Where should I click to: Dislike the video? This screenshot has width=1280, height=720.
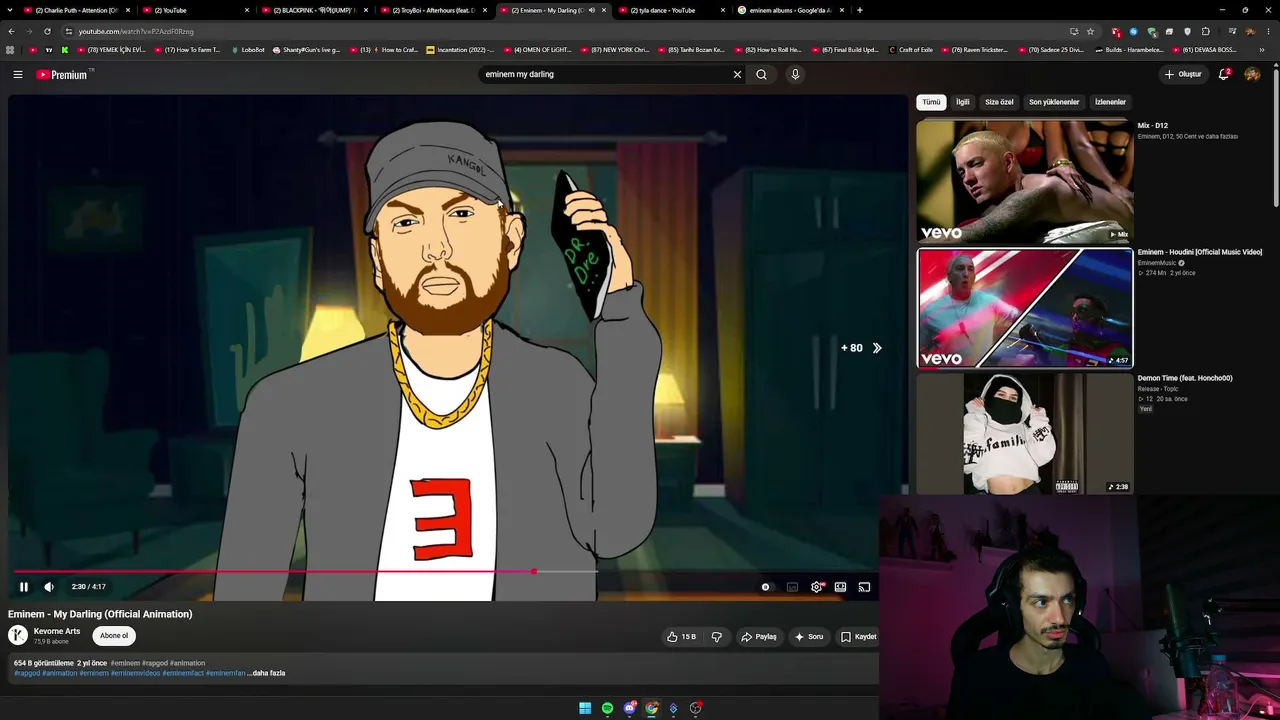pyautogui.click(x=716, y=637)
